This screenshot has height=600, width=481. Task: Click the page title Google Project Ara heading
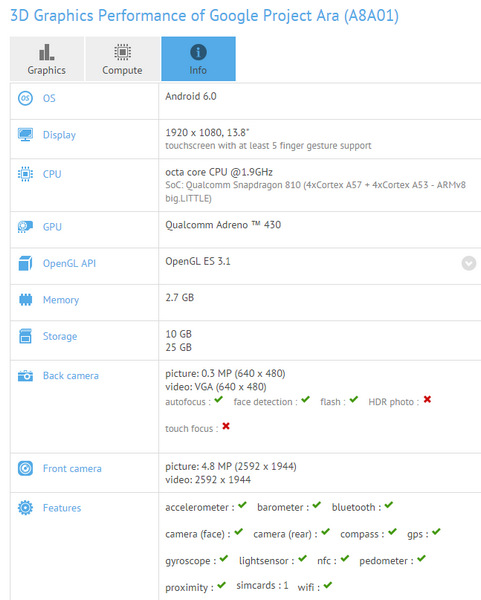pyautogui.click(x=204, y=16)
